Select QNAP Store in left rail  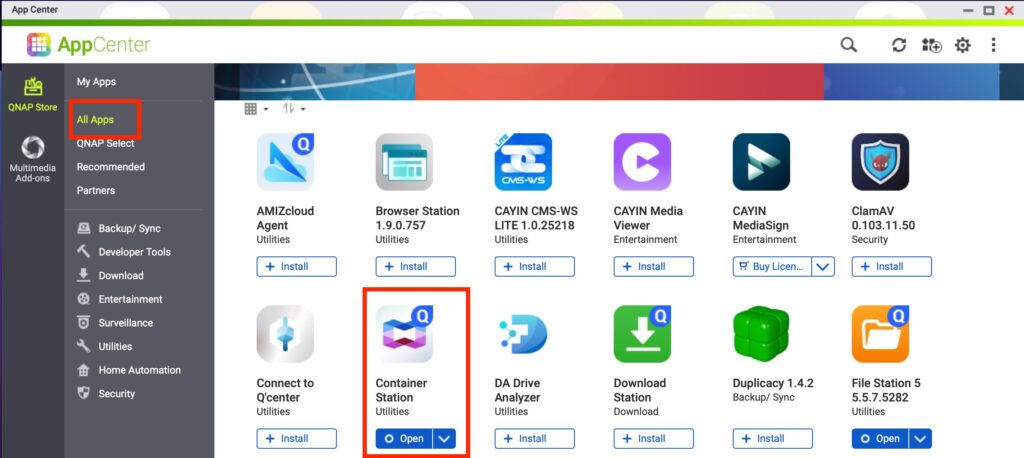(33, 95)
